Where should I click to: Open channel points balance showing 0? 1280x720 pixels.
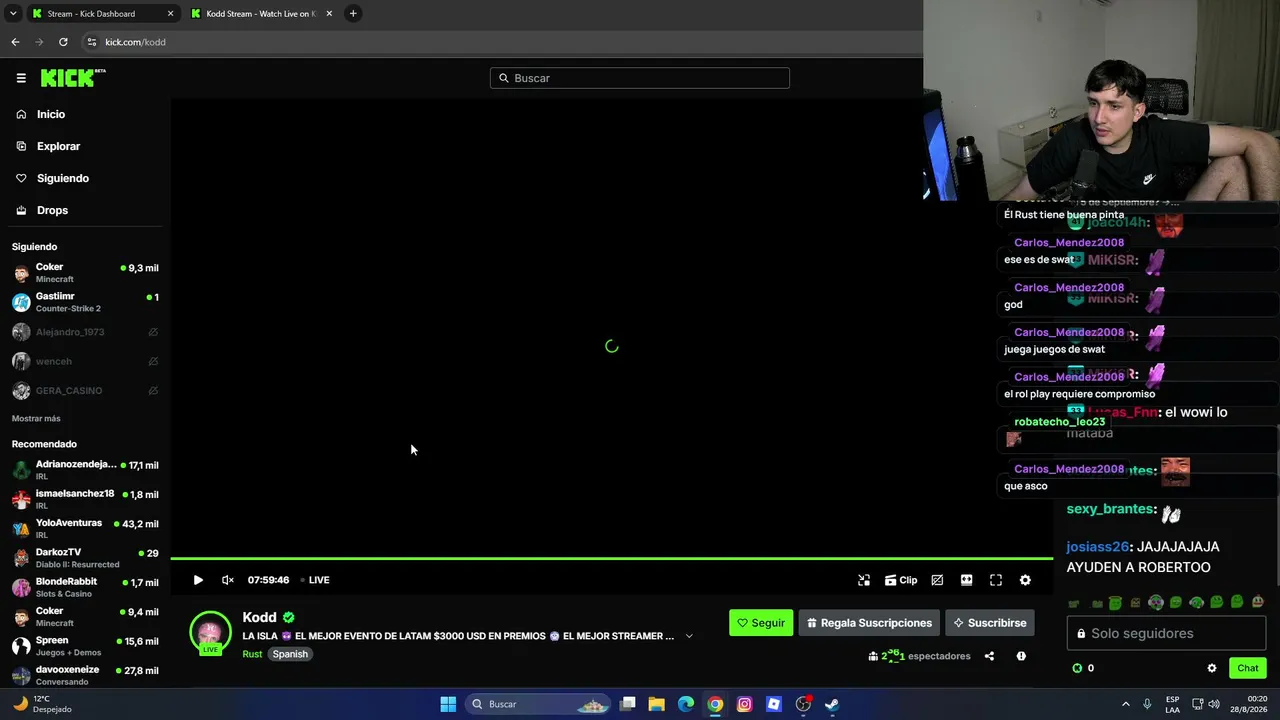pos(1083,668)
